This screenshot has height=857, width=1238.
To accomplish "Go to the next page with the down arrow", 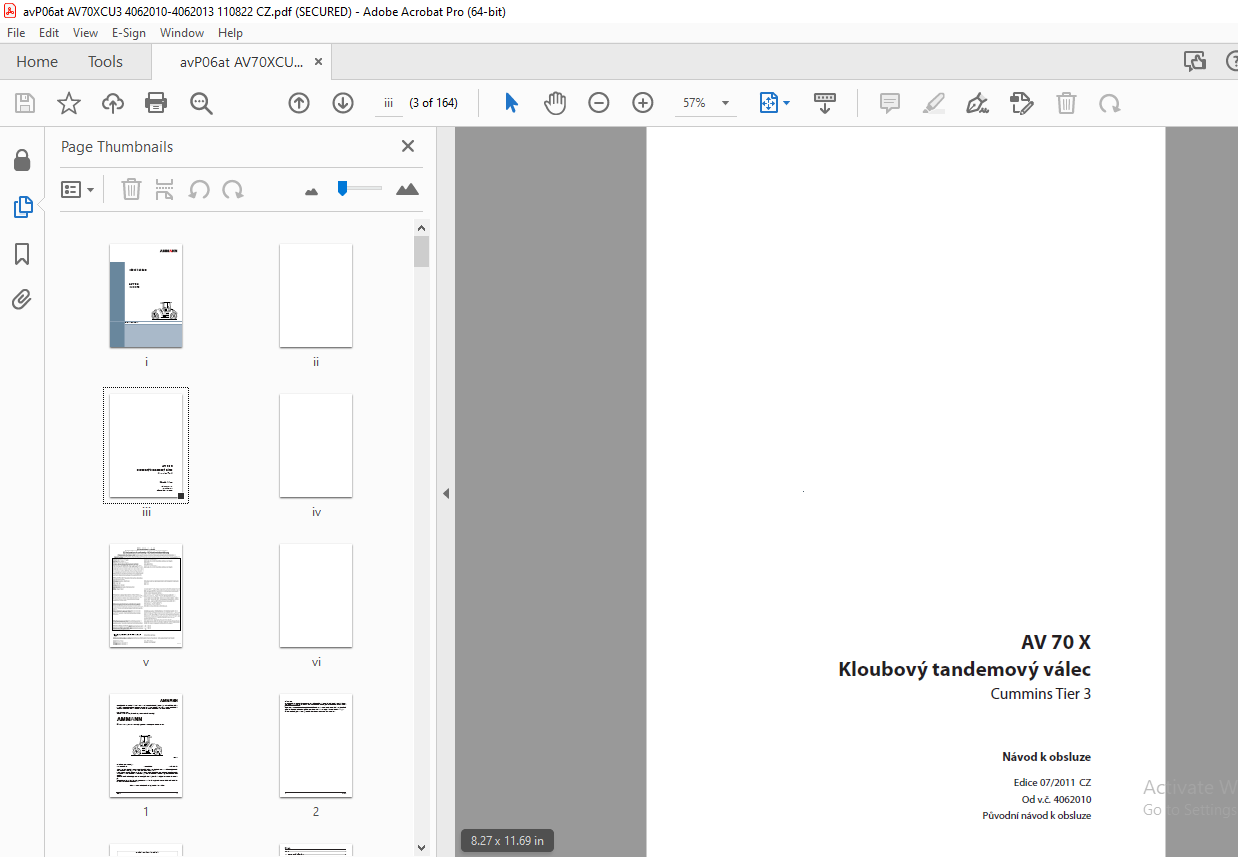I will pos(343,103).
